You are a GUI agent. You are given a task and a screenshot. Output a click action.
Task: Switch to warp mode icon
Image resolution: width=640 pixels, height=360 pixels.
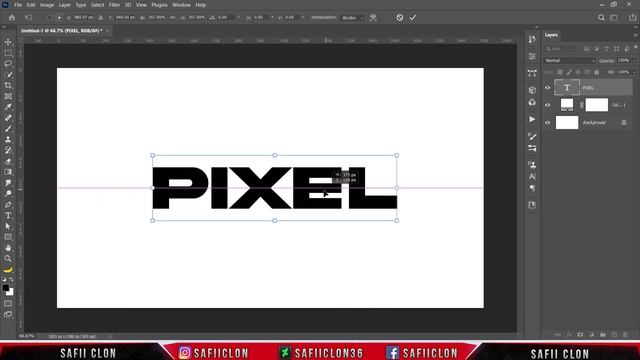373,18
